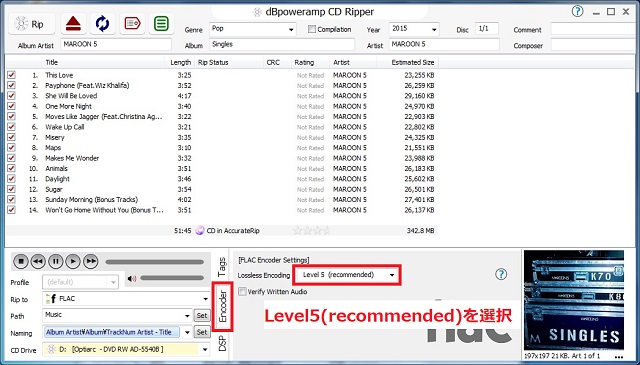Click the blue Refresh disc icon

click(x=102, y=24)
